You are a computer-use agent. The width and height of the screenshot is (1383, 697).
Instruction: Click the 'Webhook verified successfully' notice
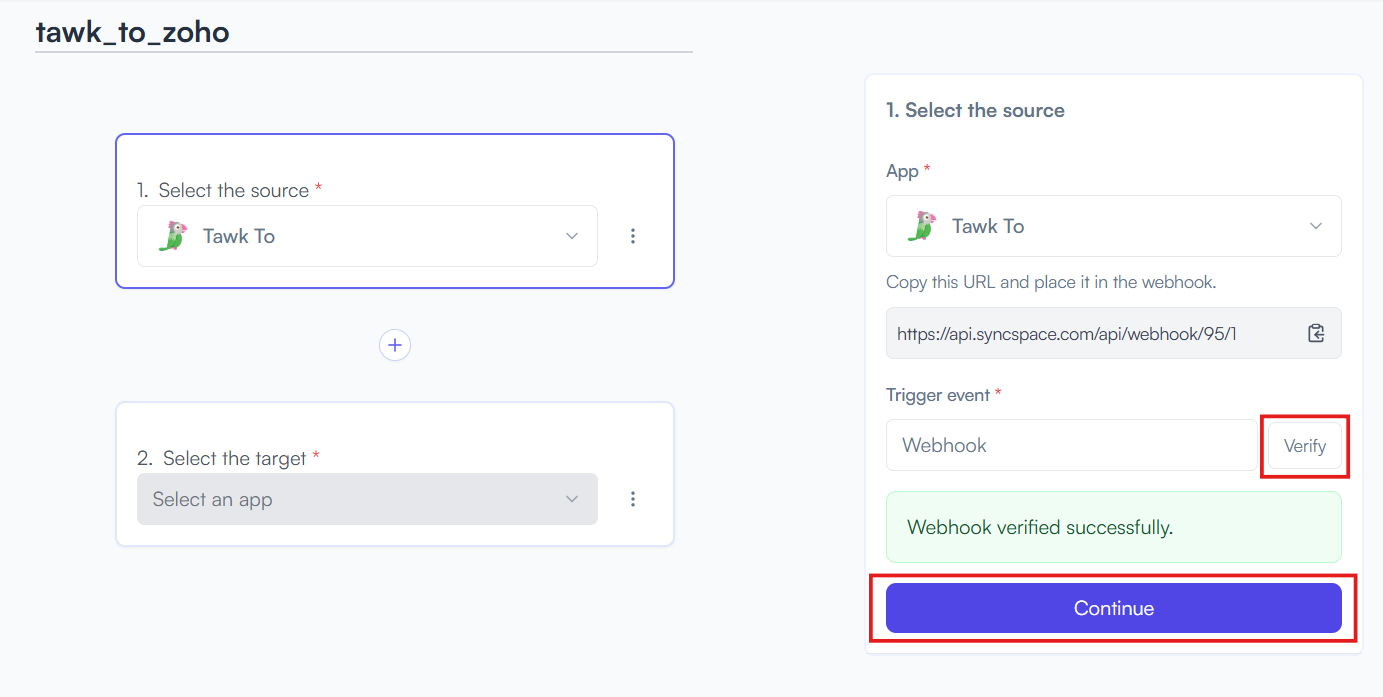click(1114, 527)
